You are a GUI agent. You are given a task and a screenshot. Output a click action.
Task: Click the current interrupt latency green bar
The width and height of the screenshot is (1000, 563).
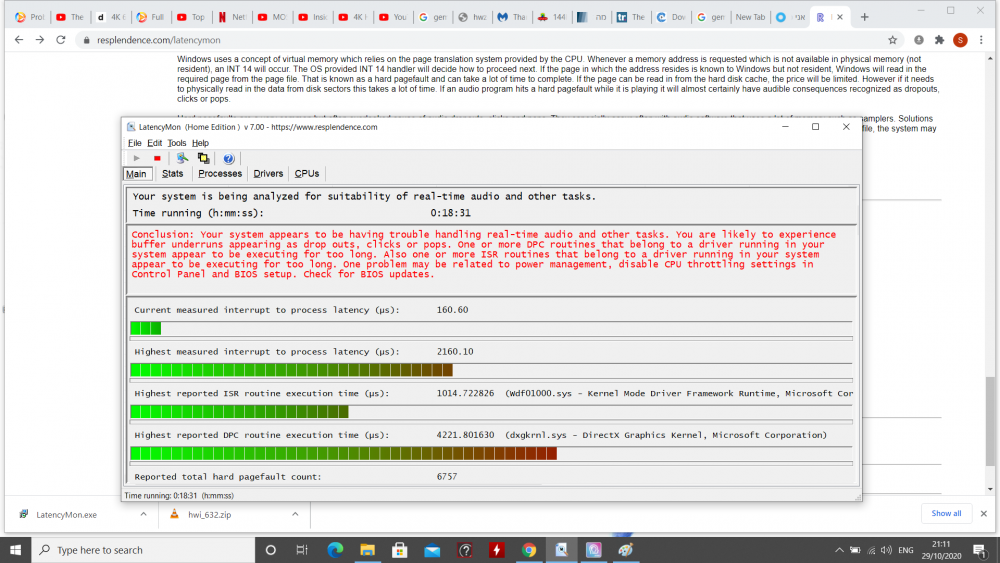(145, 328)
